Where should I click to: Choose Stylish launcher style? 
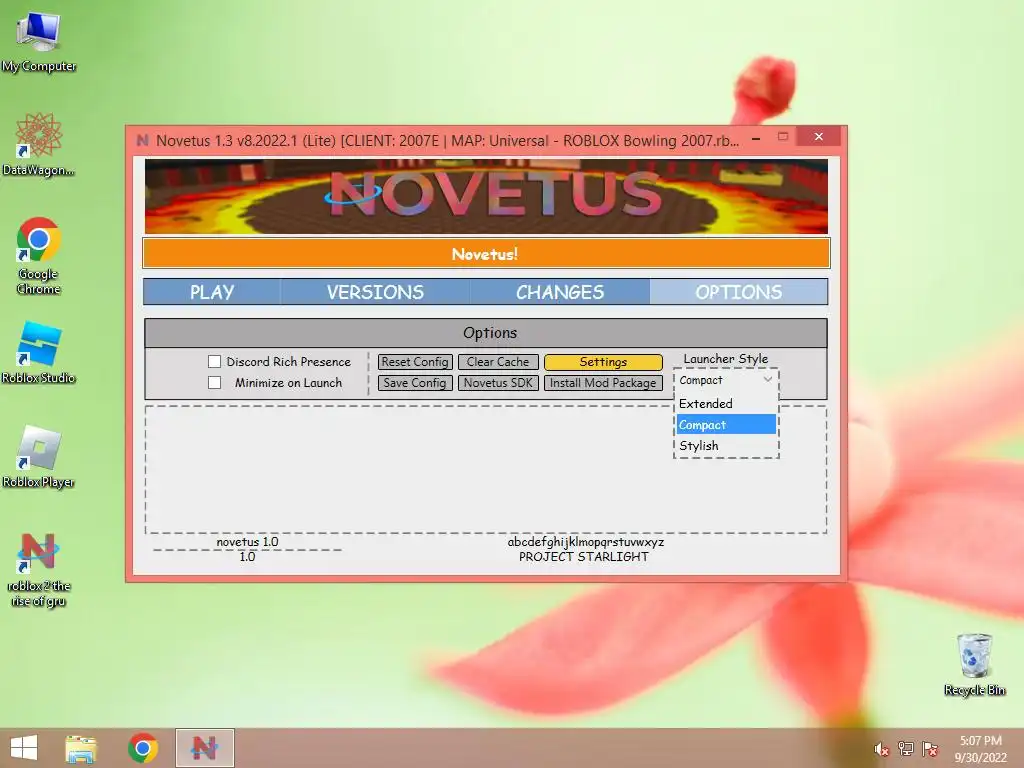tap(726, 445)
